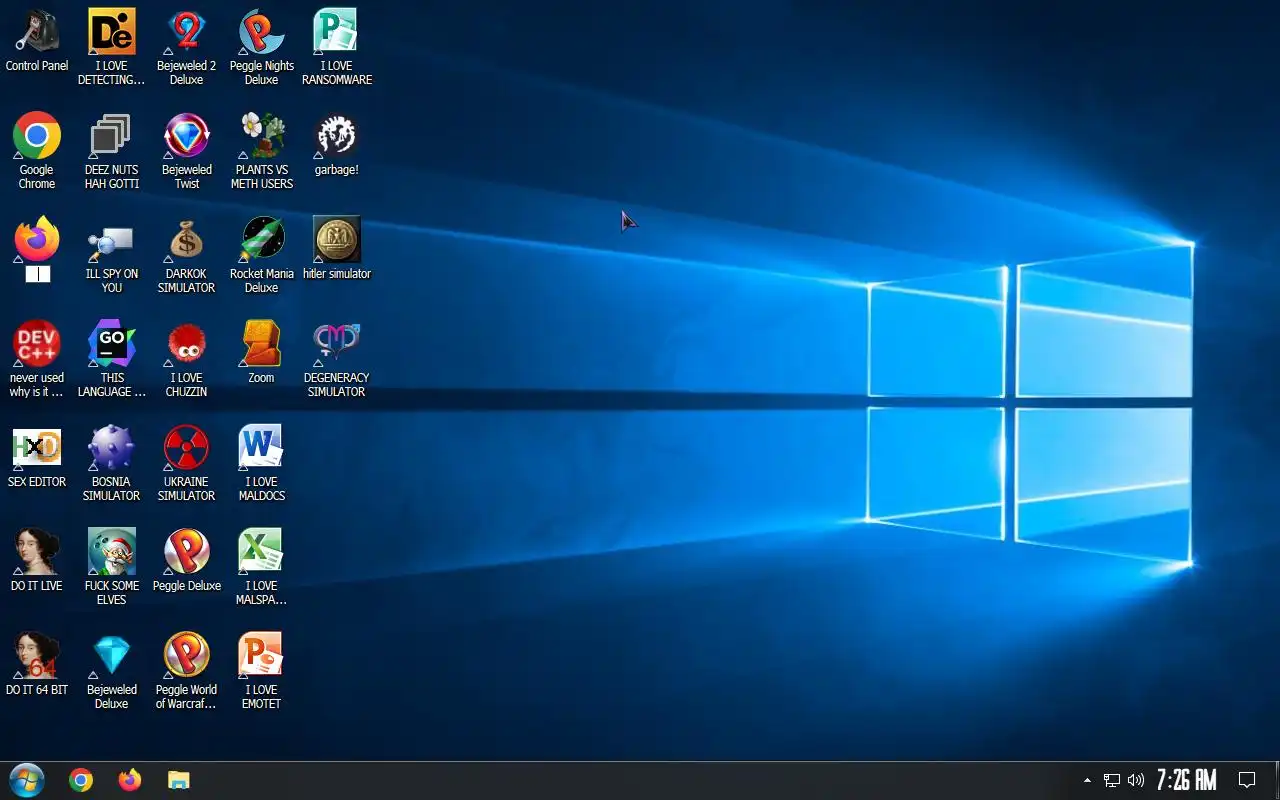Open Google Chrome desktop shortcut
This screenshot has height=800, width=1280.
(37, 136)
